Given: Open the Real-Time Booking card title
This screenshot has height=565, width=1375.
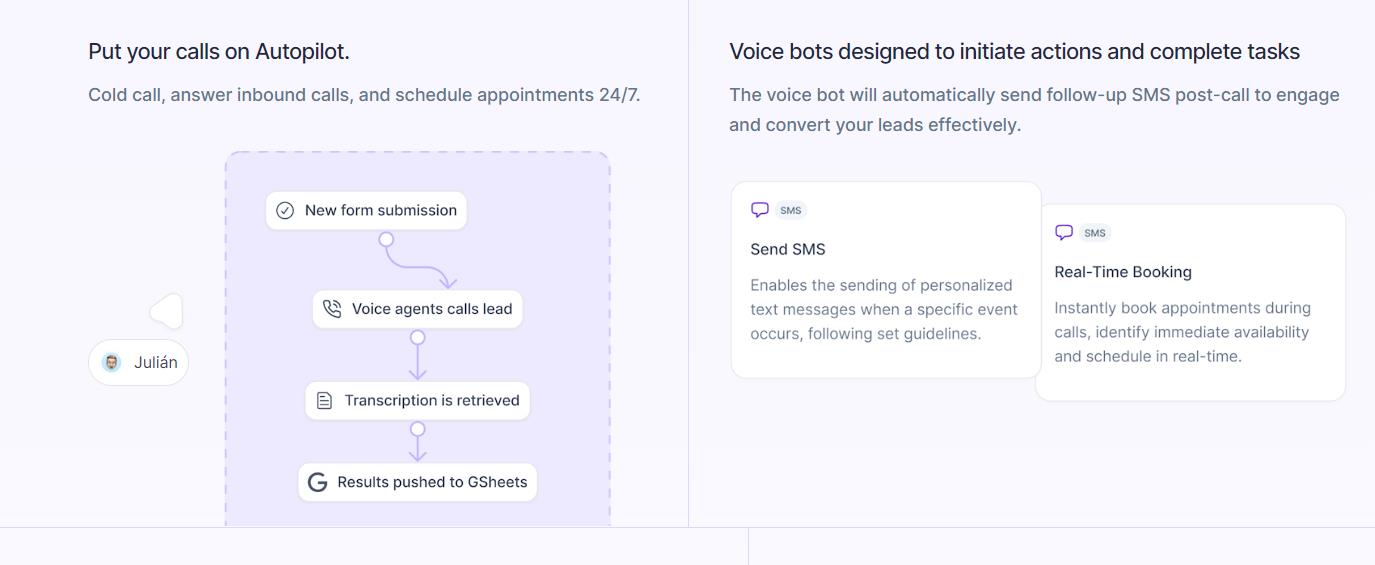Looking at the screenshot, I should click(1123, 272).
